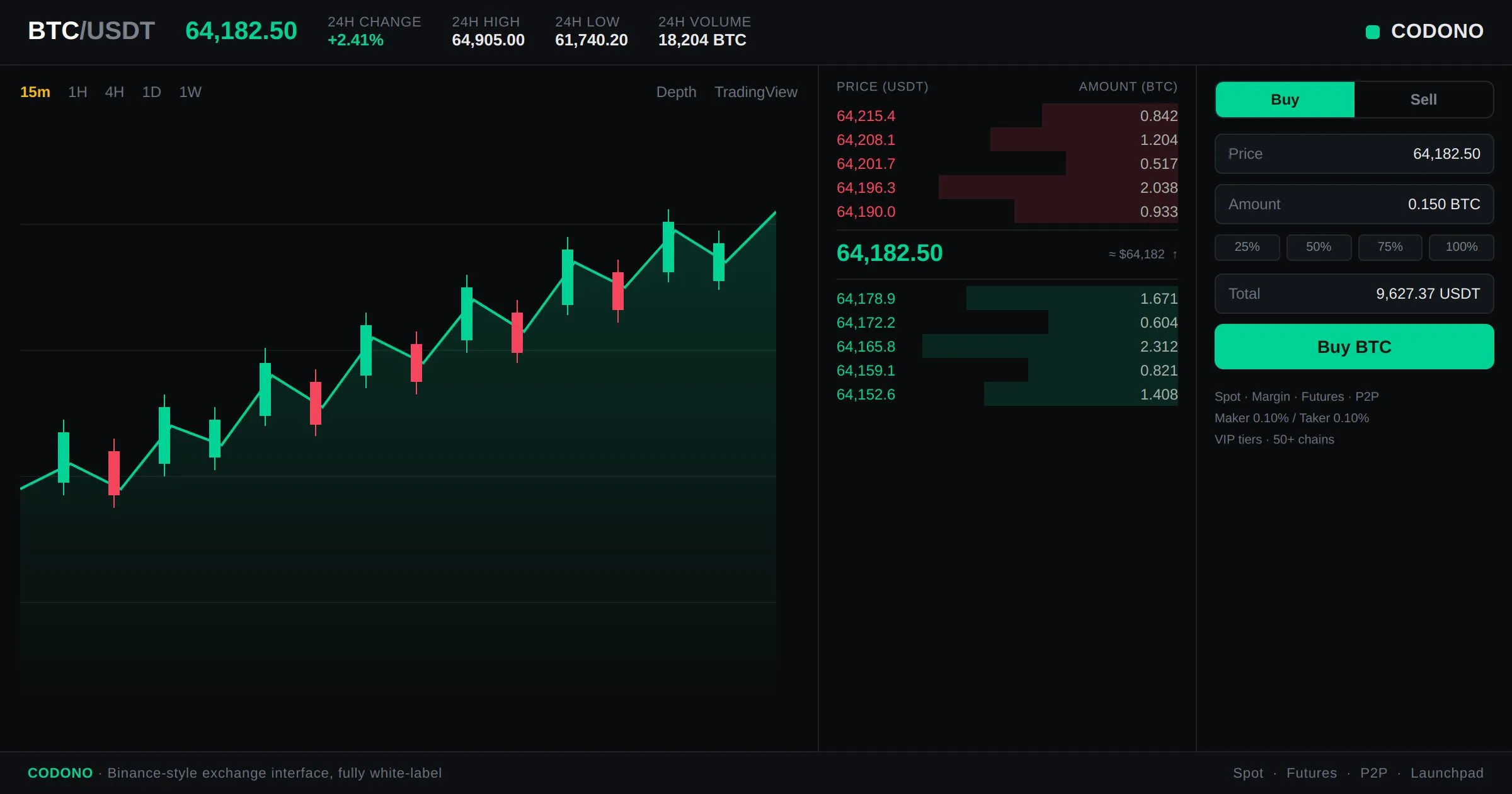1512x794 pixels.
Task: Open Futures in the footer links
Action: point(1311,773)
